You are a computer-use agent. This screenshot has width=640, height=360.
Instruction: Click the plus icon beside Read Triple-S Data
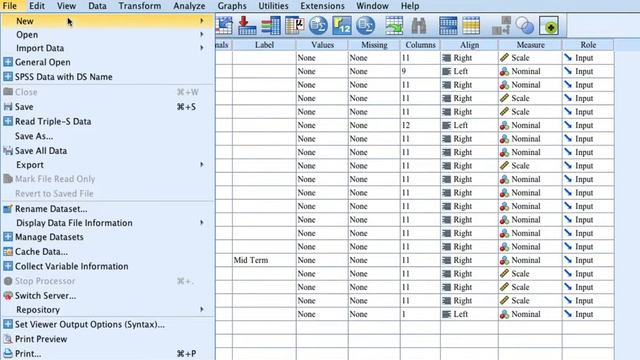8,121
